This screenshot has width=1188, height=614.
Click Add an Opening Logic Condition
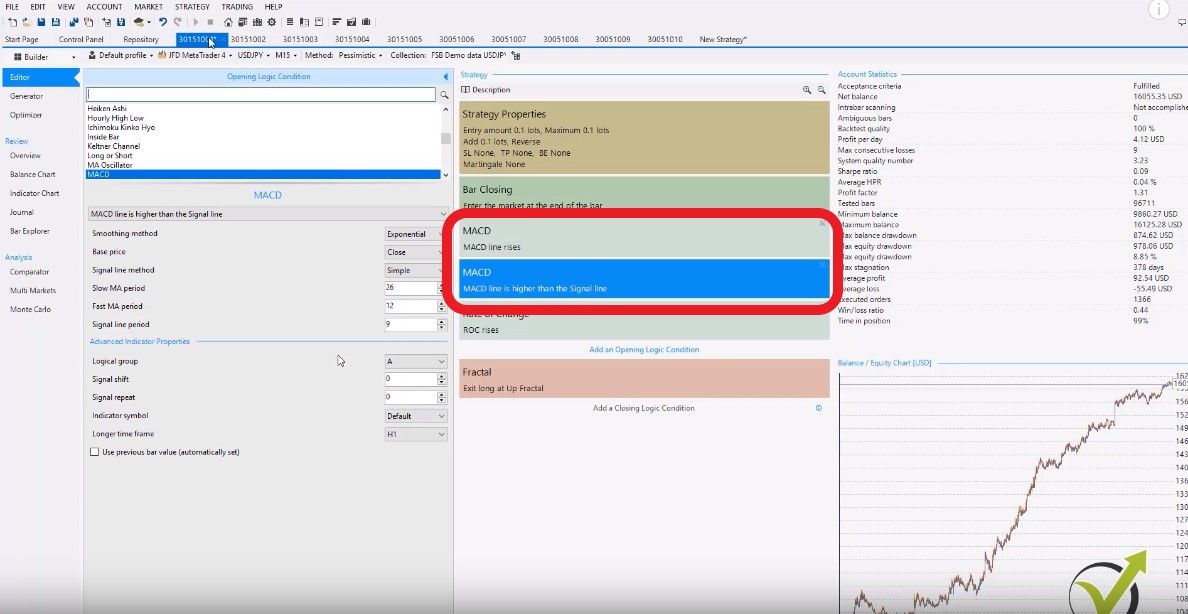pos(644,350)
